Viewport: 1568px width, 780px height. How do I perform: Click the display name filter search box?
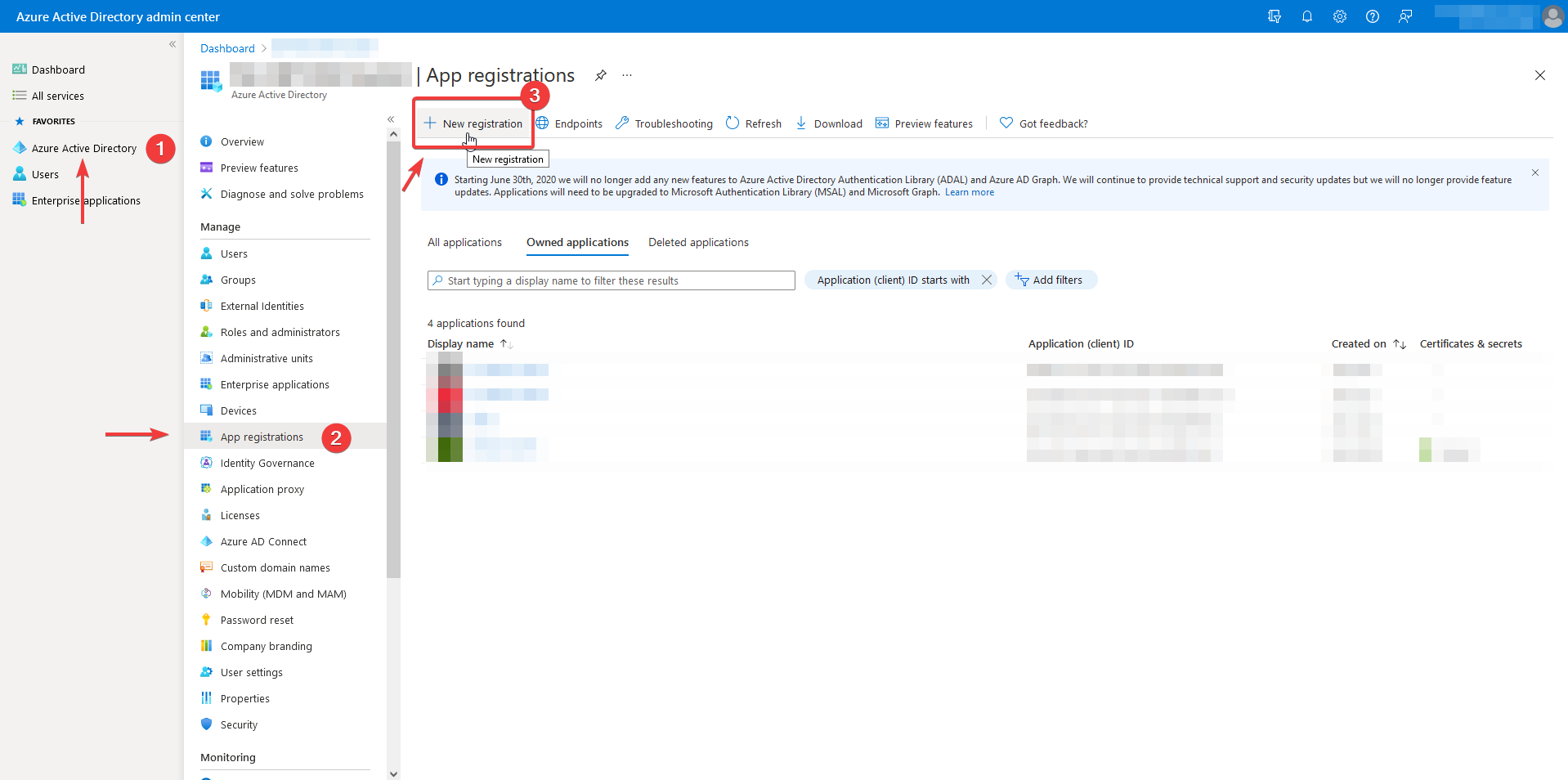pyautogui.click(x=611, y=280)
